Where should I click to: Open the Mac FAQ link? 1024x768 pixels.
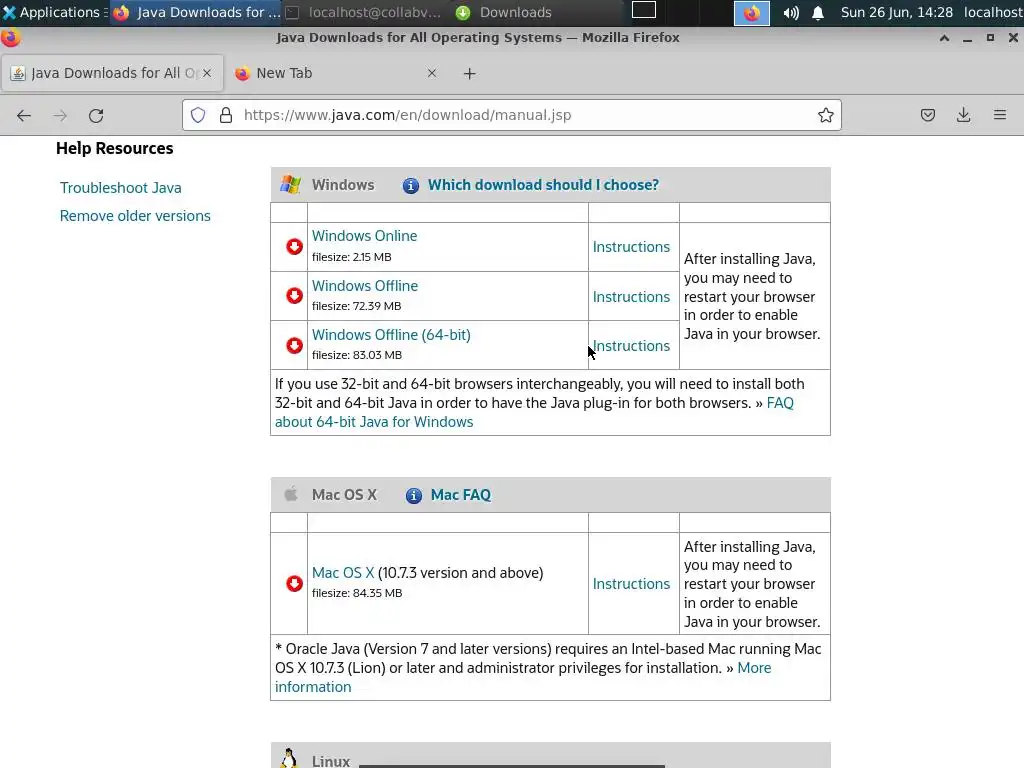(x=461, y=496)
